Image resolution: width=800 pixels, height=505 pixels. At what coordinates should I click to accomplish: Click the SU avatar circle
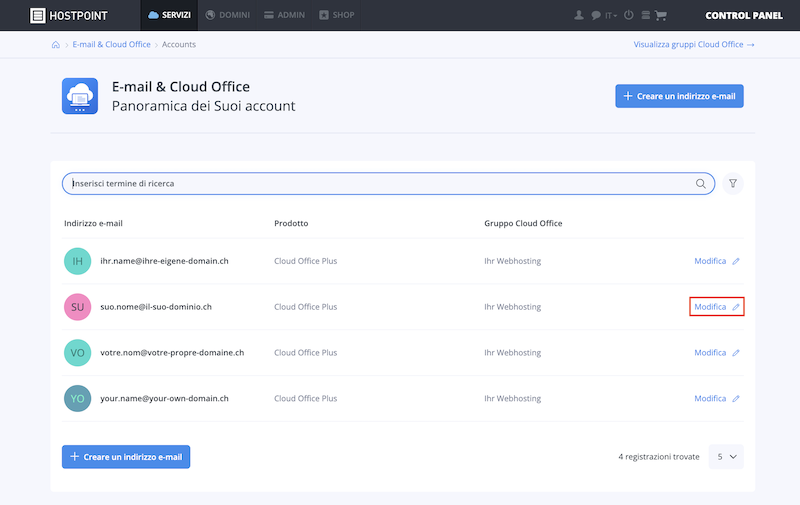78,307
